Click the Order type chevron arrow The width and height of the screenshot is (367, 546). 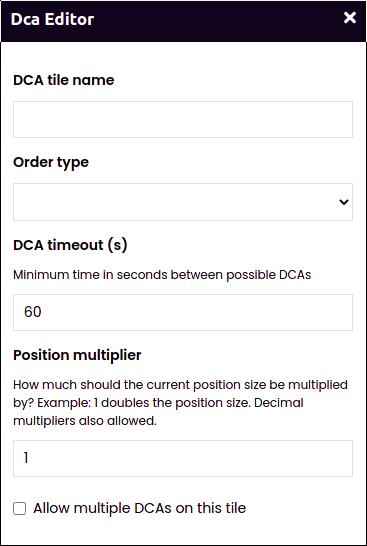[x=344, y=202]
